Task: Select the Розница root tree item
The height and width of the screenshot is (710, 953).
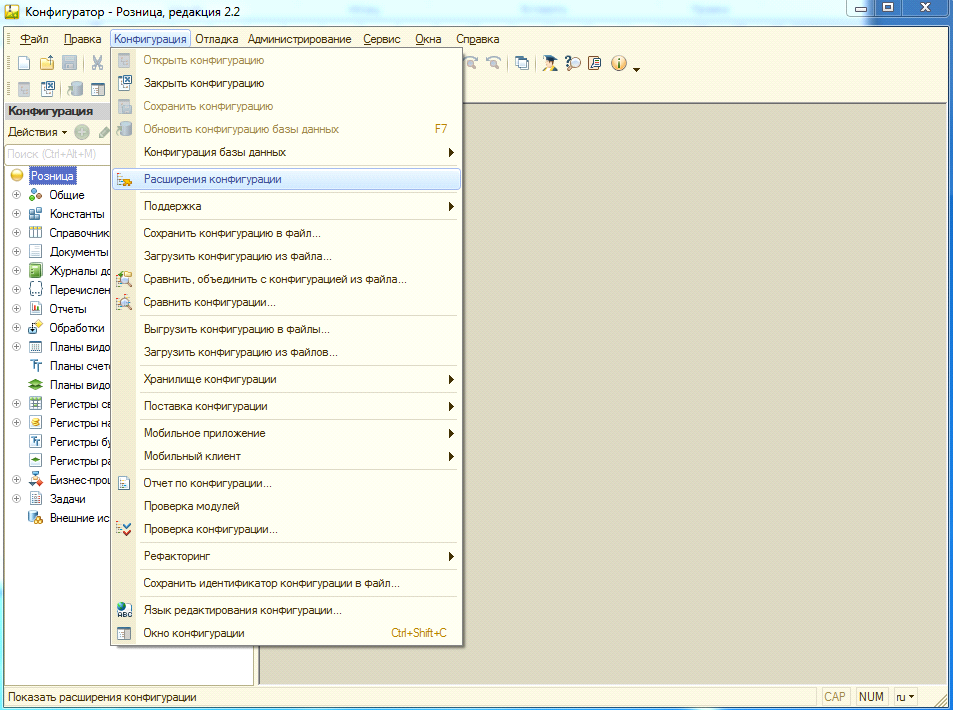Action: point(52,176)
